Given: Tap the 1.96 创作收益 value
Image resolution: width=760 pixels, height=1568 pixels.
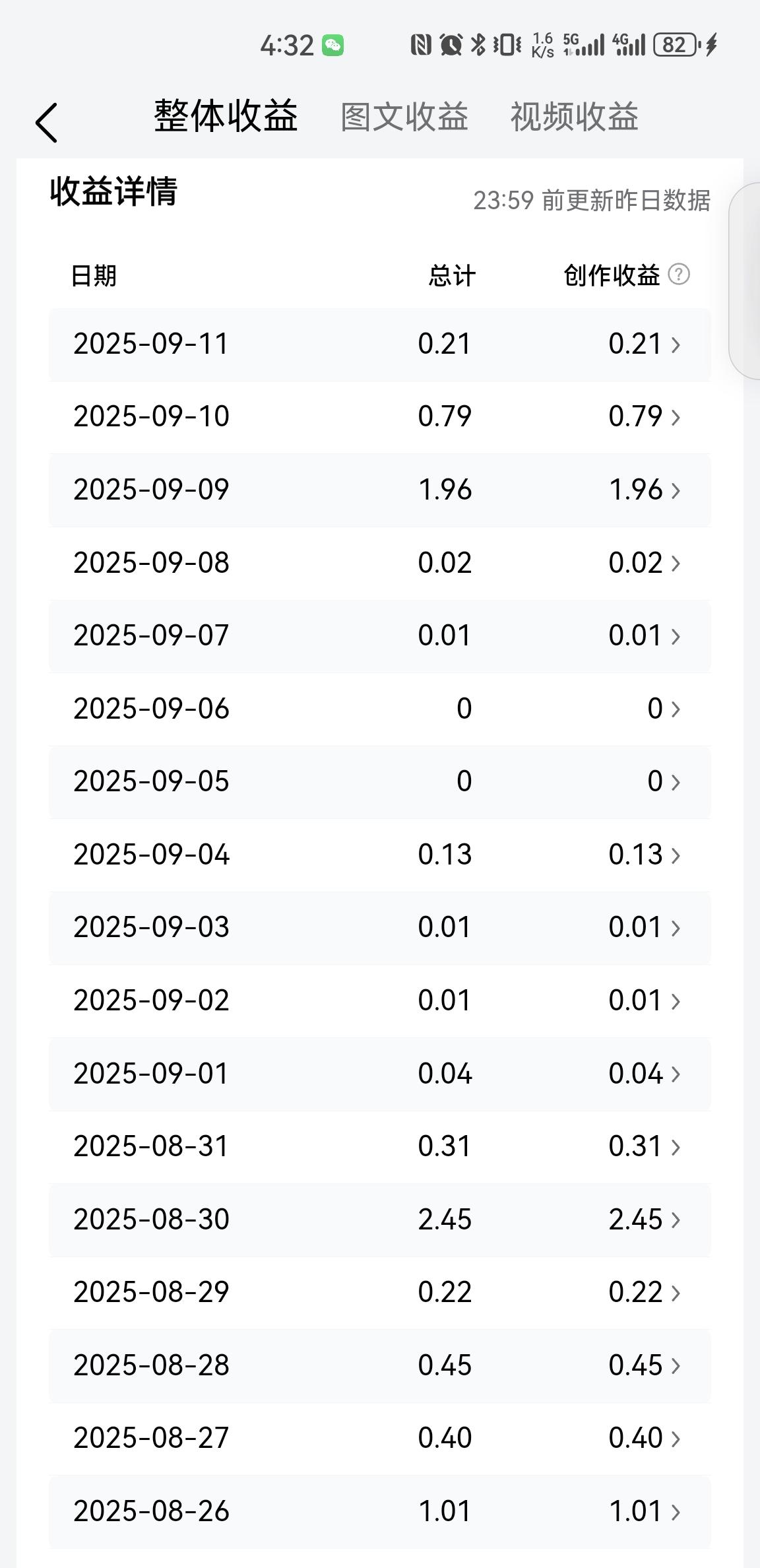Looking at the screenshot, I should coord(635,490).
